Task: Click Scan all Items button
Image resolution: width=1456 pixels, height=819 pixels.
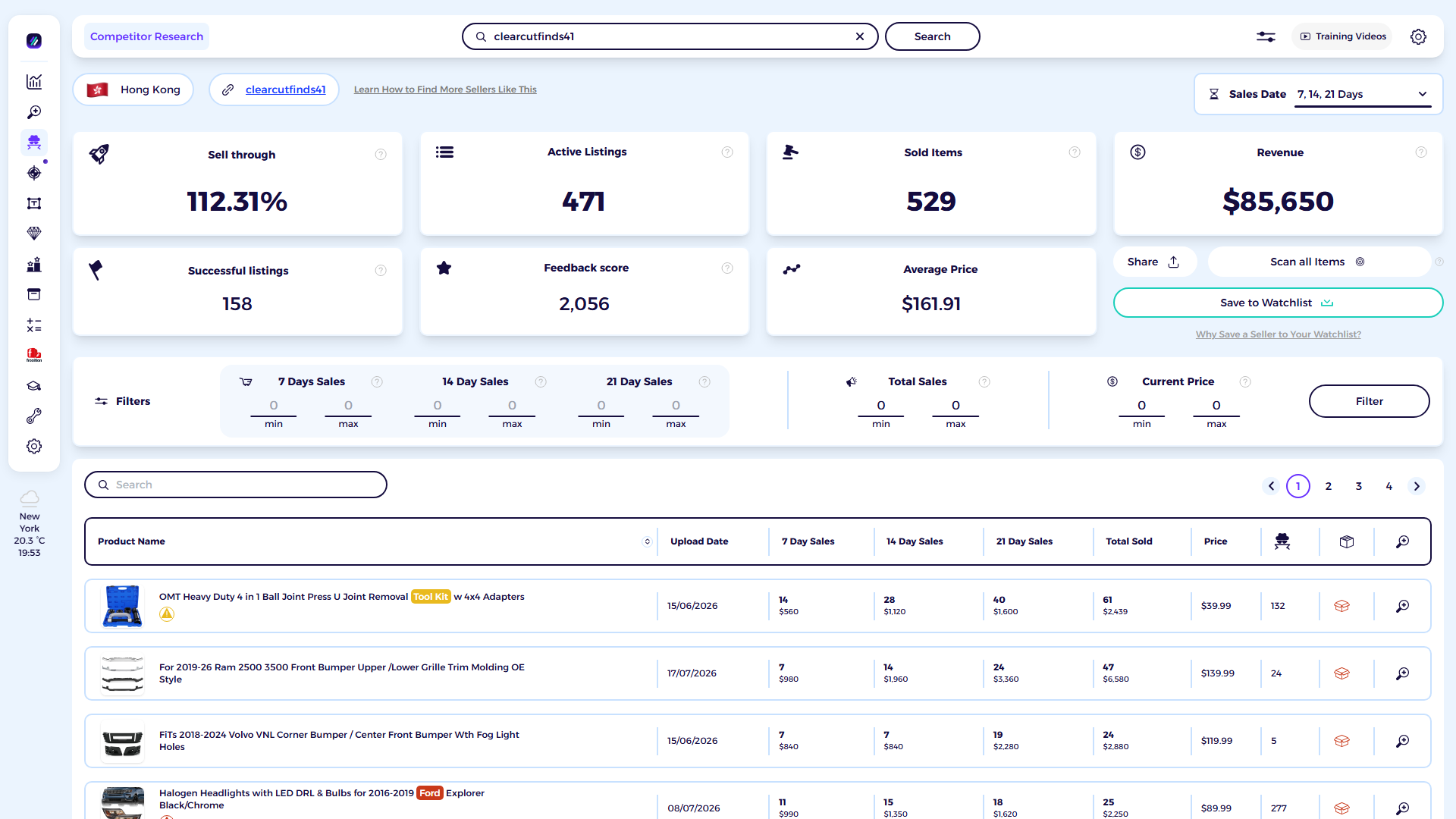Action: click(1318, 262)
